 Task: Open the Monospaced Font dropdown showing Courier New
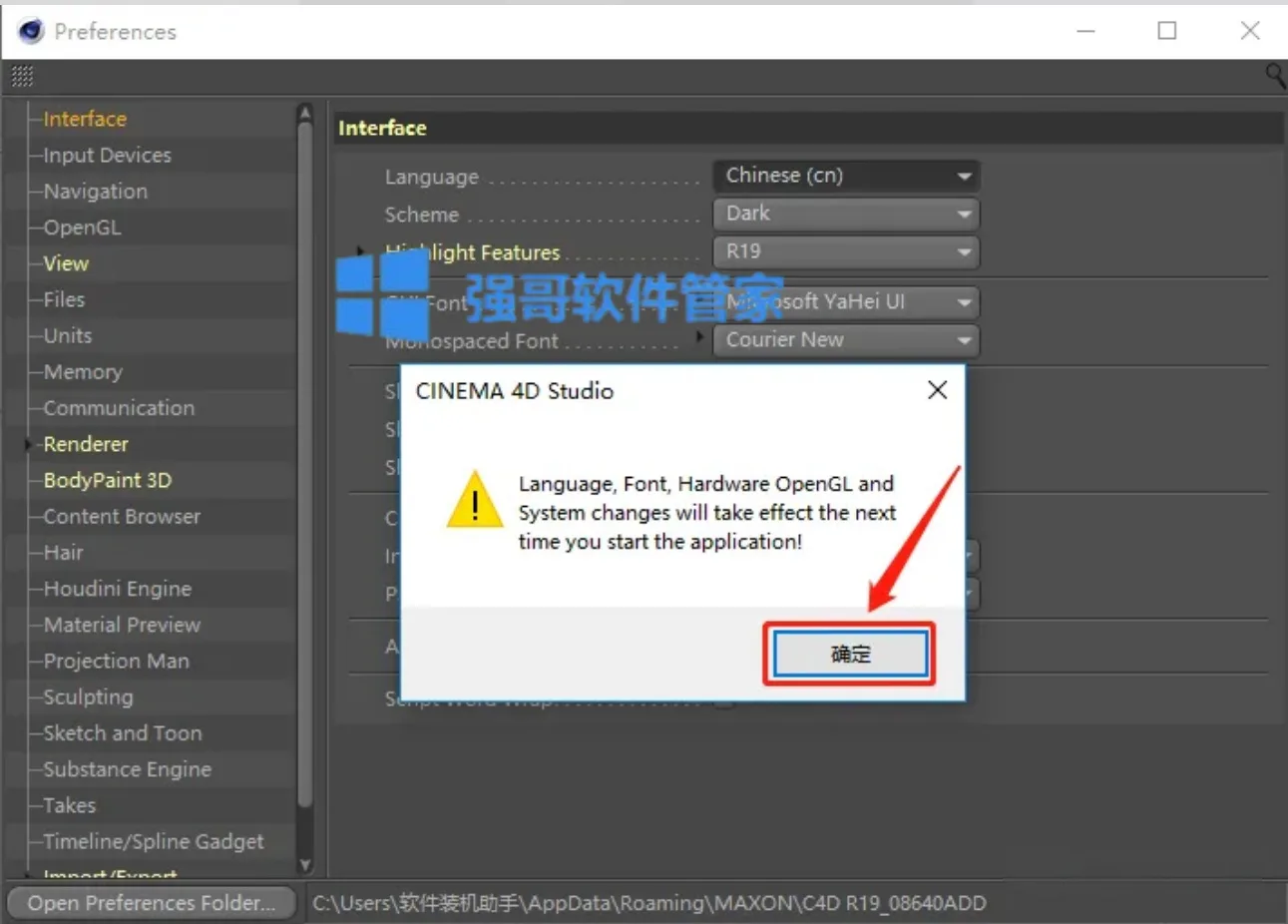(x=846, y=340)
